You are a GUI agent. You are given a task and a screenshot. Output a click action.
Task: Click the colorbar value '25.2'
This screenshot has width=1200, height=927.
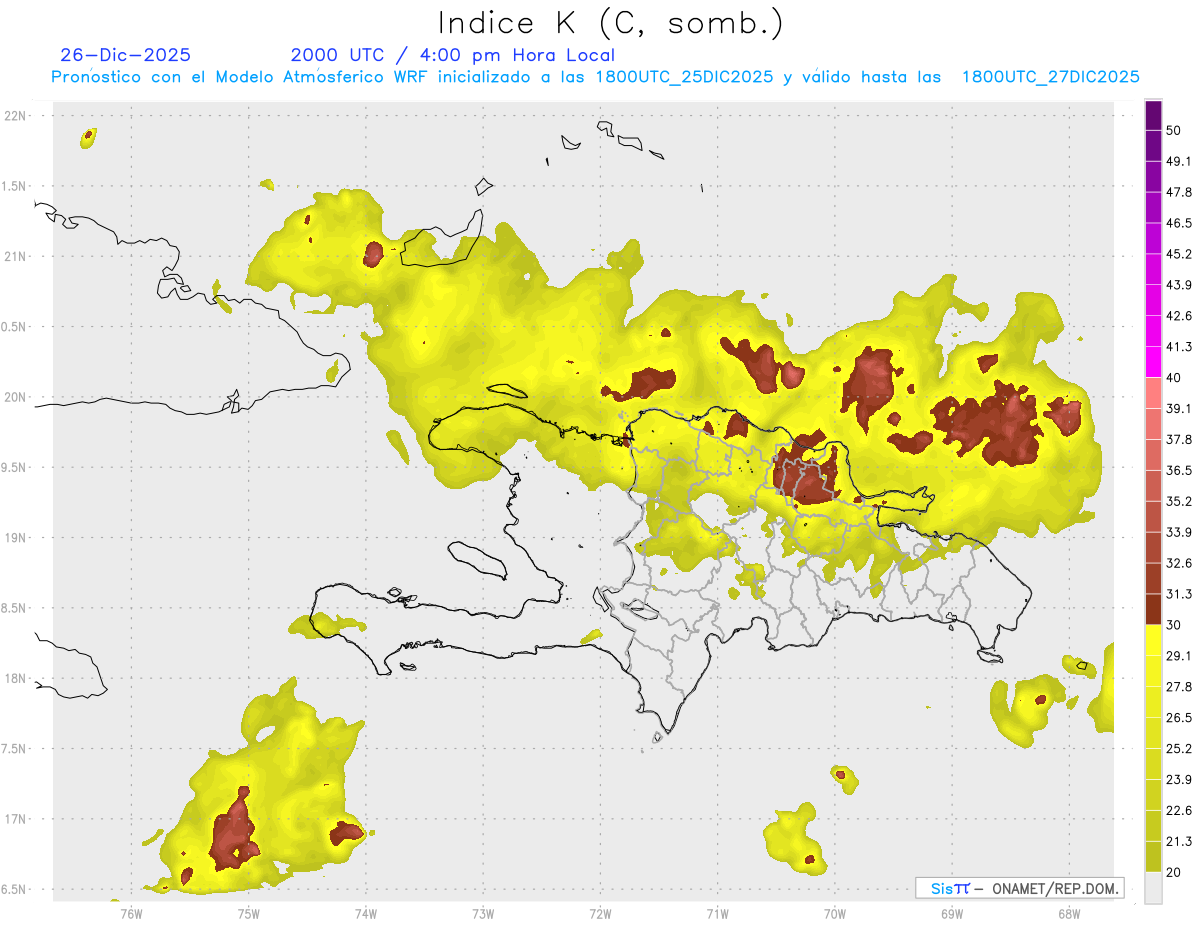coord(1179,750)
